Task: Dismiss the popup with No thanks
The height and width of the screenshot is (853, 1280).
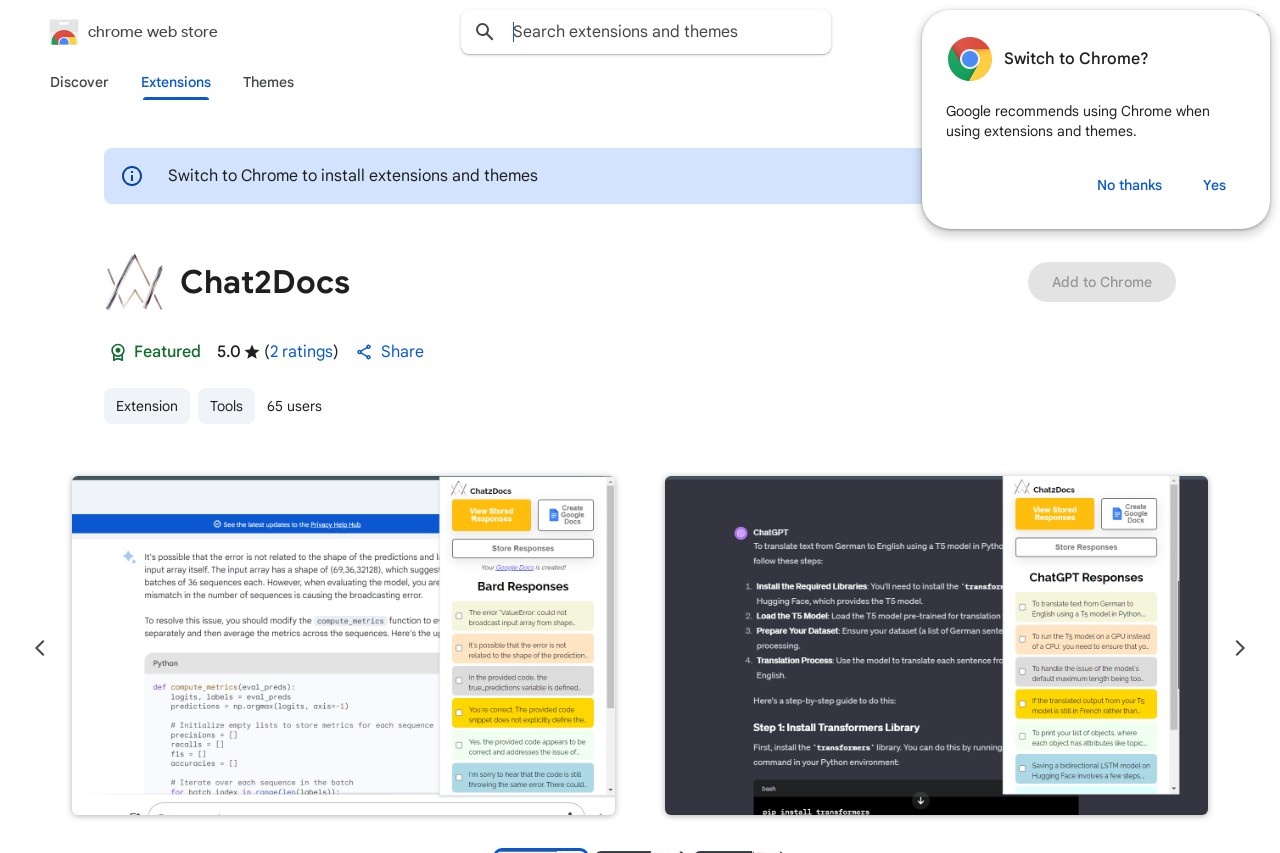Action: [1129, 185]
